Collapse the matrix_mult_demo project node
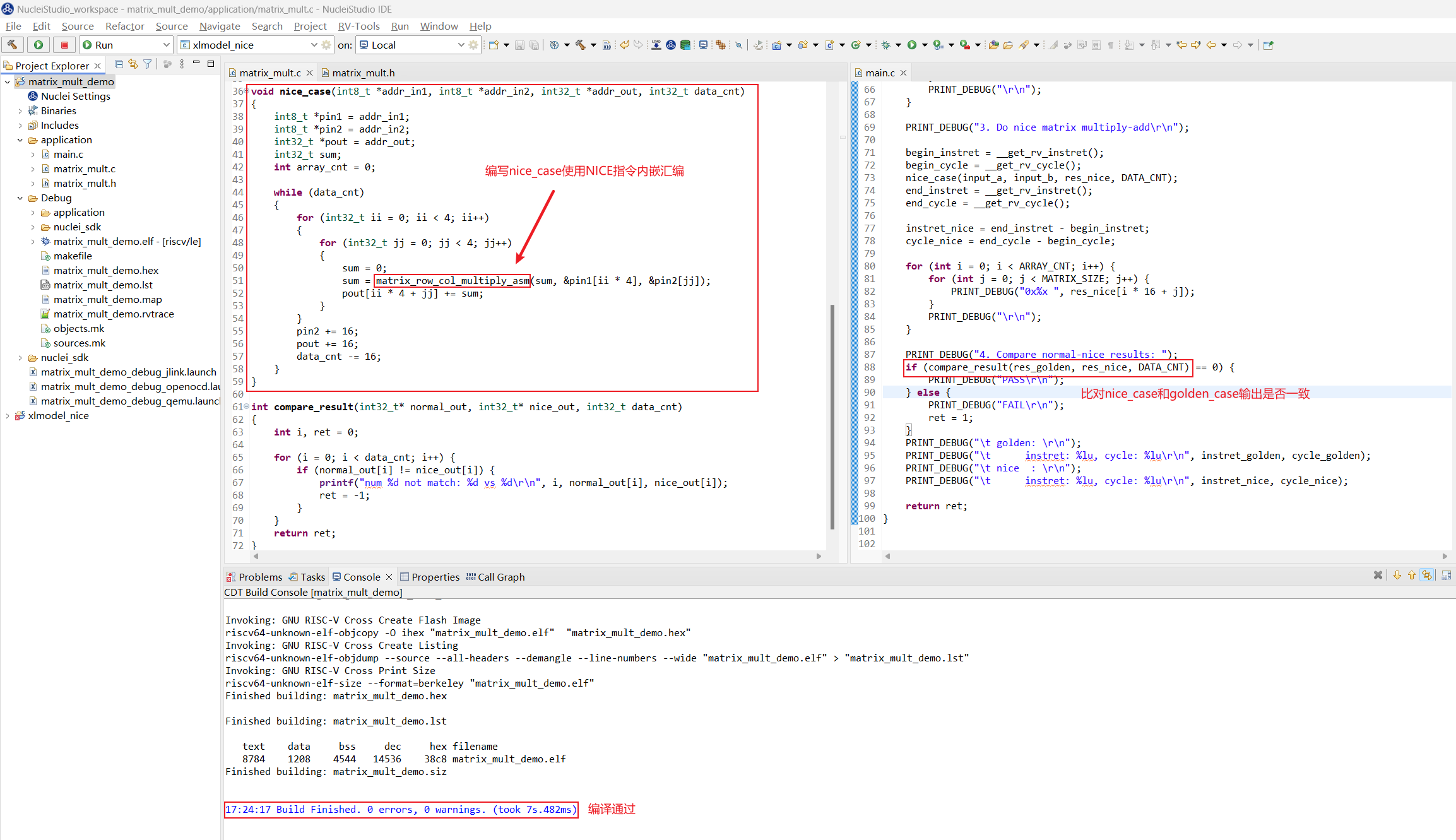Image resolution: width=1456 pixels, height=840 pixels. coord(8,82)
